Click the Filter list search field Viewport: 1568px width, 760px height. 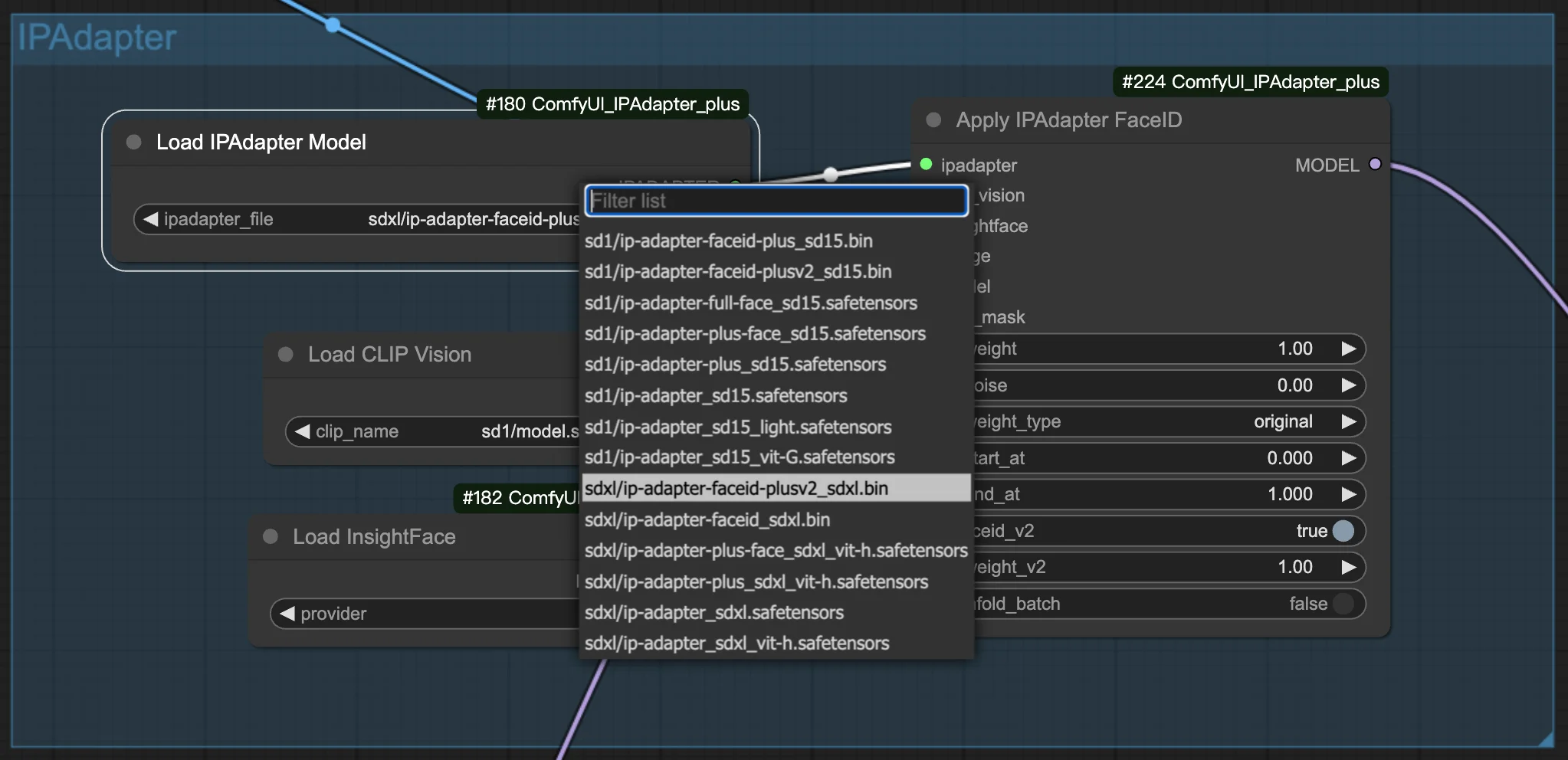point(776,201)
